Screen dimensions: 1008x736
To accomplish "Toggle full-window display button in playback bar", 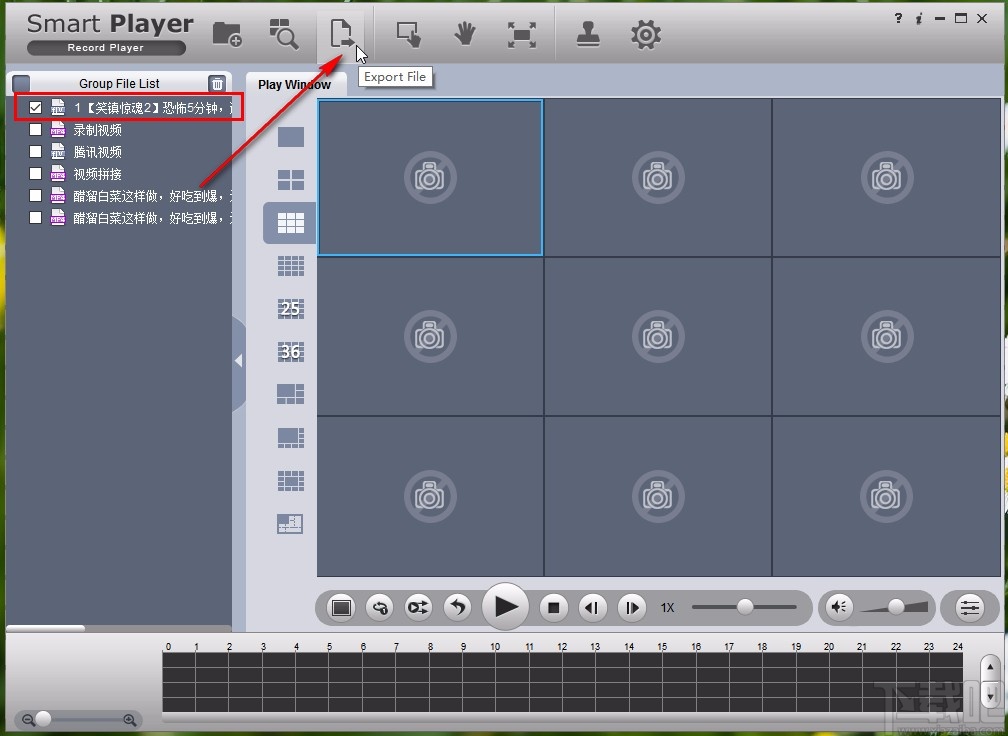I will 341,607.
